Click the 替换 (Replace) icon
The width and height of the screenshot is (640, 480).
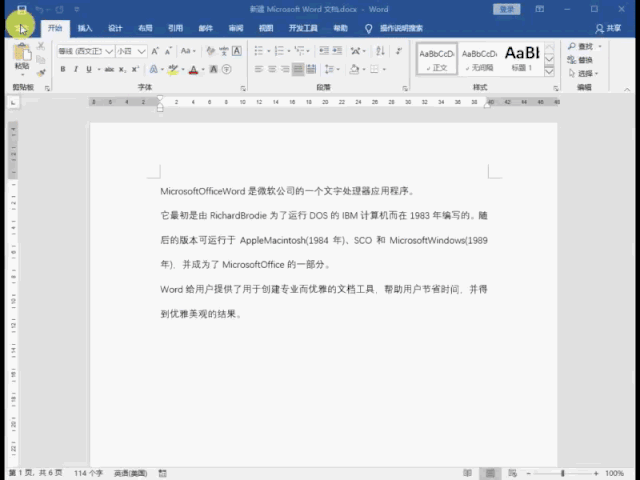[x=584, y=59]
